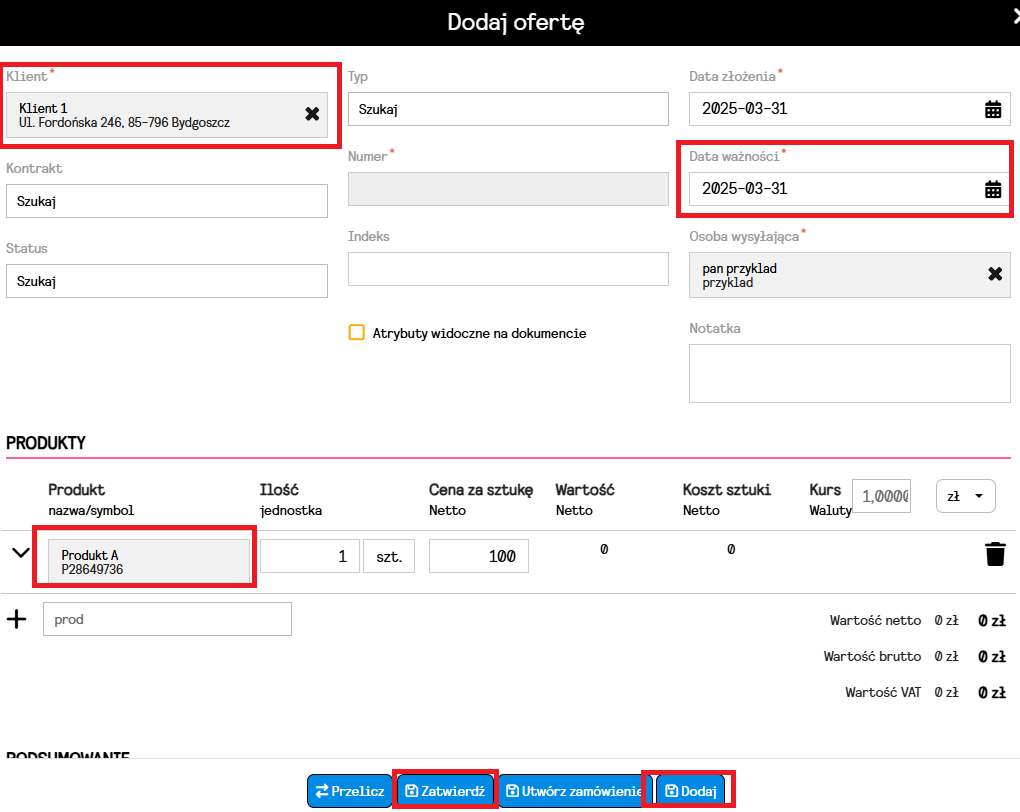Image resolution: width=1020 pixels, height=812 pixels.
Task: Open the Status search dropdown
Action: pos(167,281)
